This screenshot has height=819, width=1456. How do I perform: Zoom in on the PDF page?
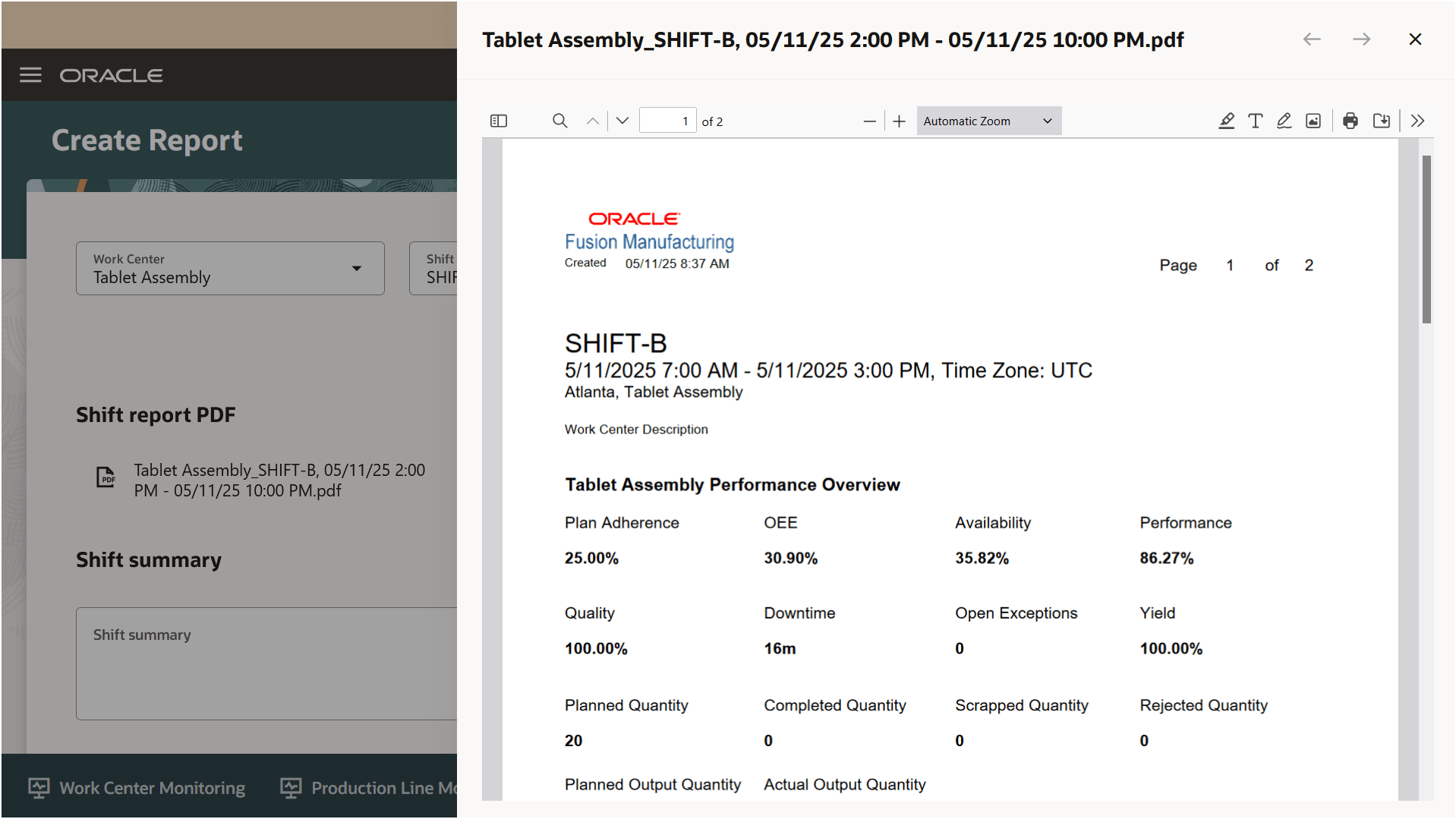pos(899,120)
